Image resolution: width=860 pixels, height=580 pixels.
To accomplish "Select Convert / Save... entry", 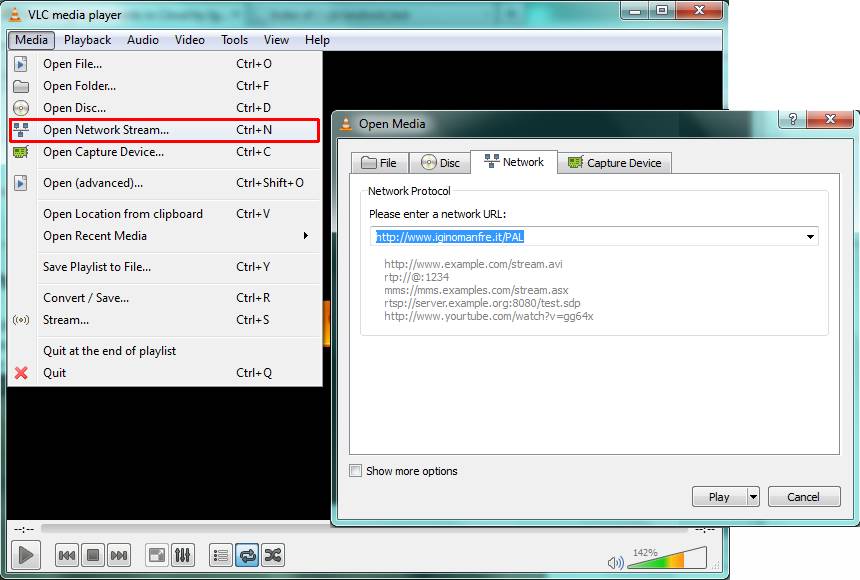I will tap(165, 298).
